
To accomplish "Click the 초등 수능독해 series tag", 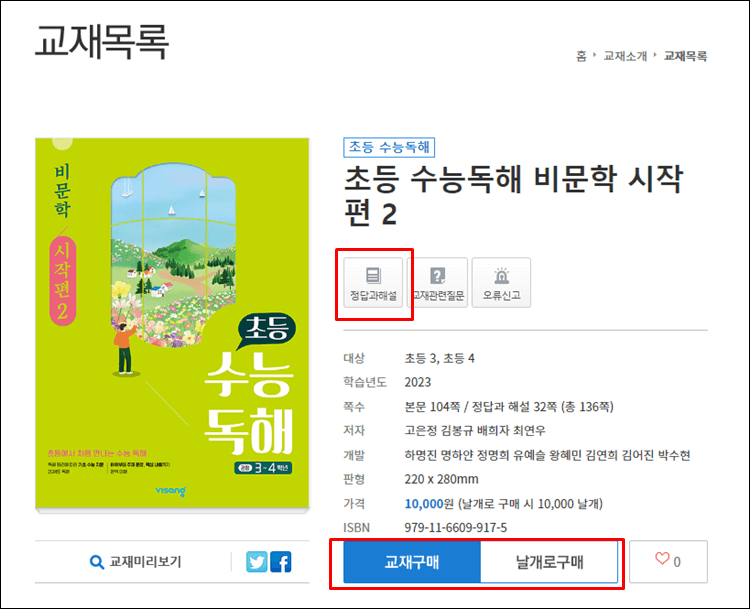I will pos(389,147).
